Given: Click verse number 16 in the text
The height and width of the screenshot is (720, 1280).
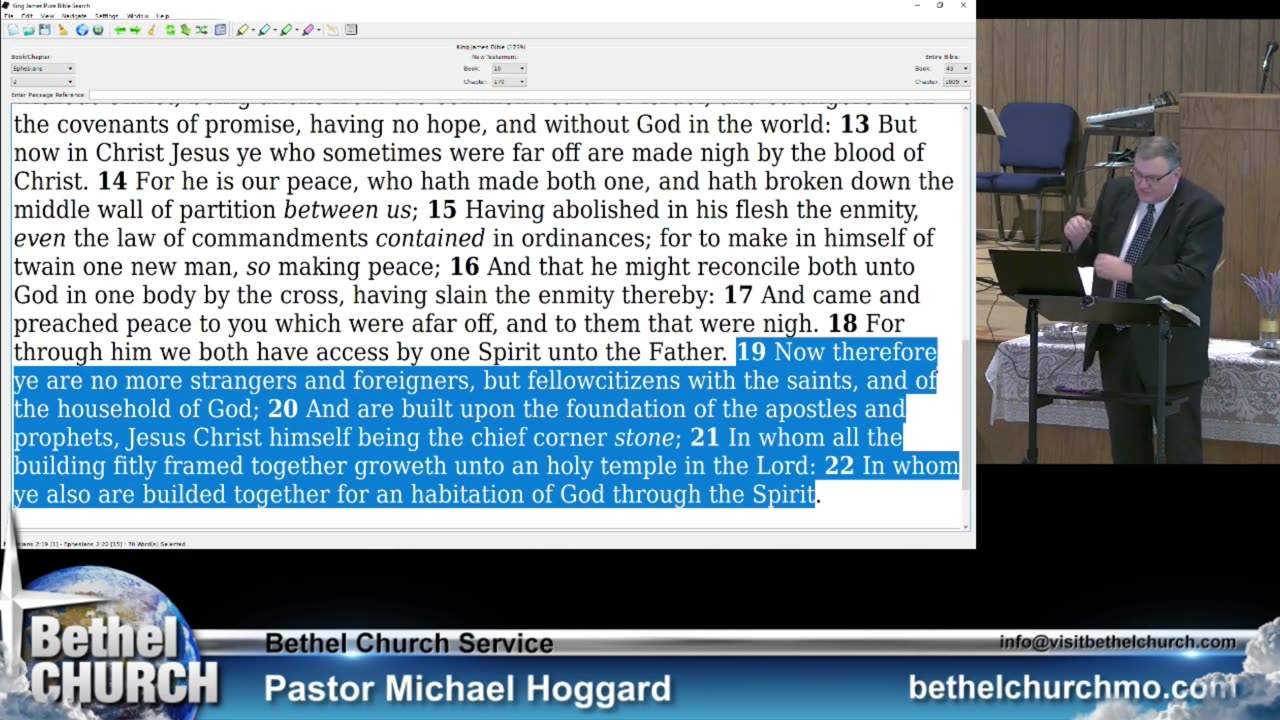Looking at the screenshot, I should 464,267.
